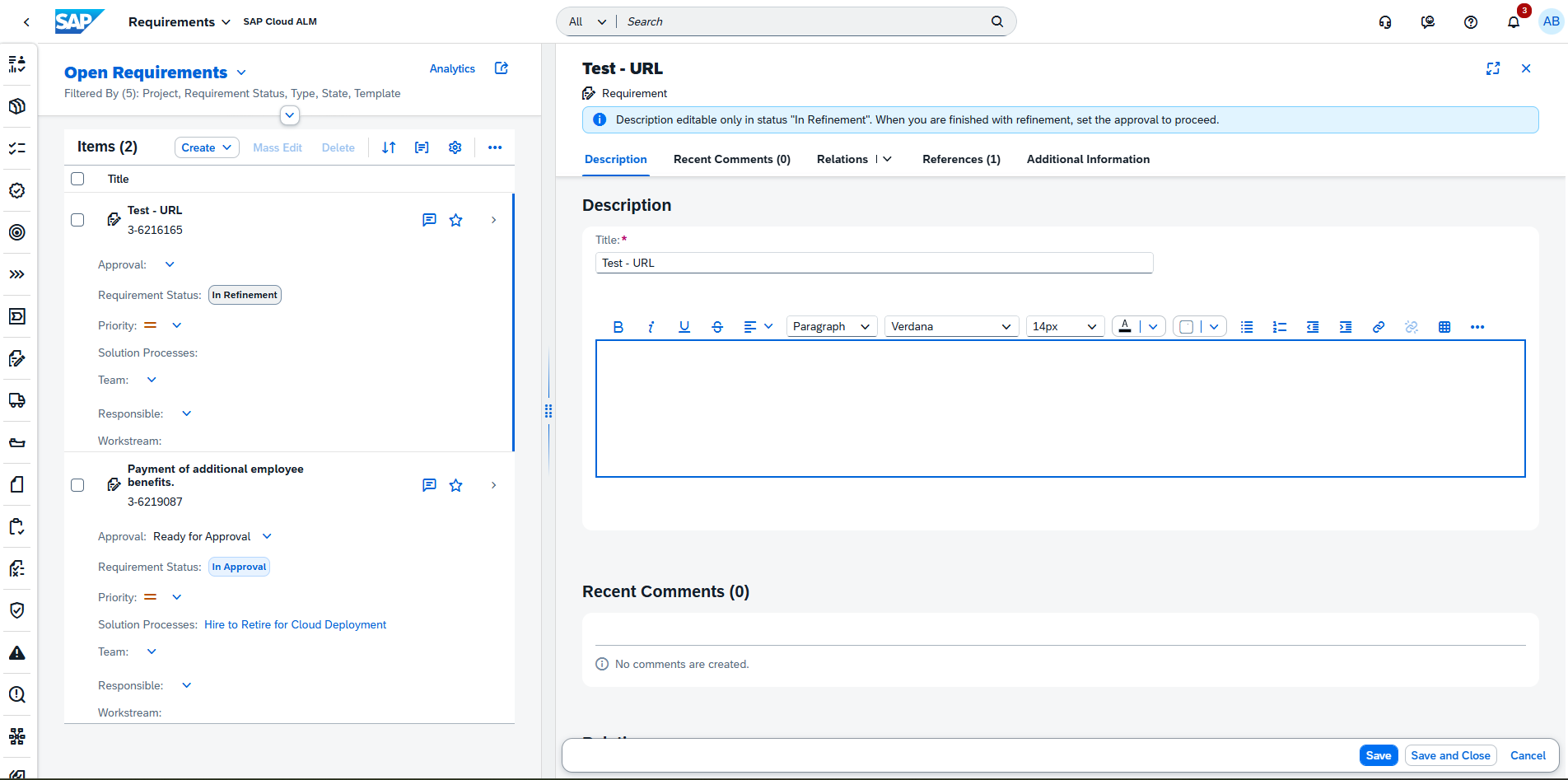Tick the Payment of additional employee benefits checkbox
Viewport: 1568px width, 780px height.
(77, 485)
